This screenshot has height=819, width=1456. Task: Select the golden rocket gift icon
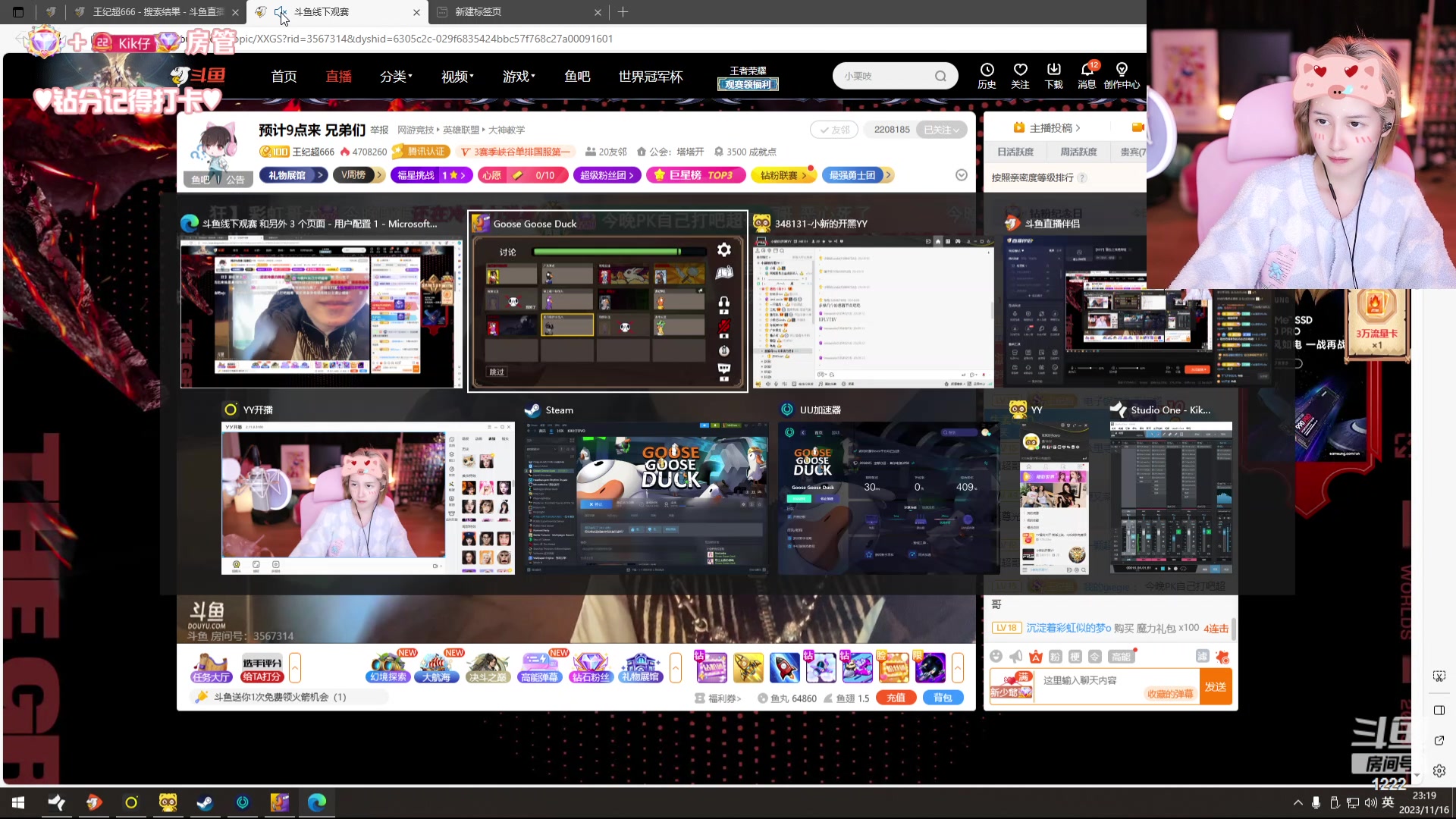pyautogui.click(x=748, y=667)
